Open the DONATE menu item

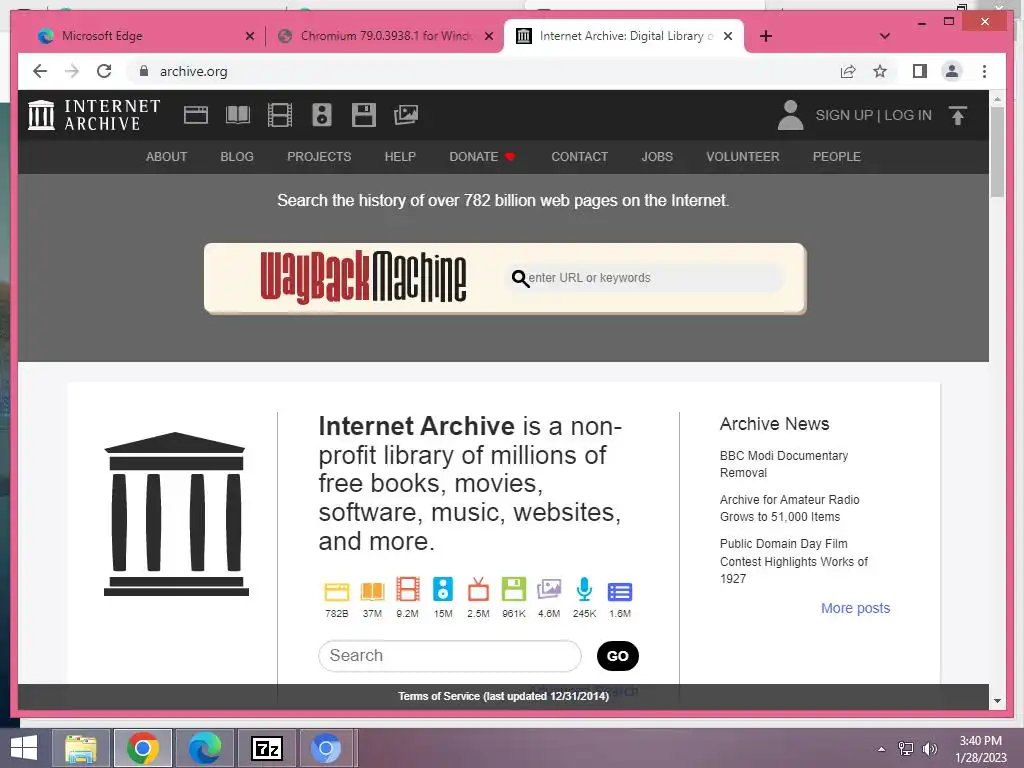click(x=482, y=157)
